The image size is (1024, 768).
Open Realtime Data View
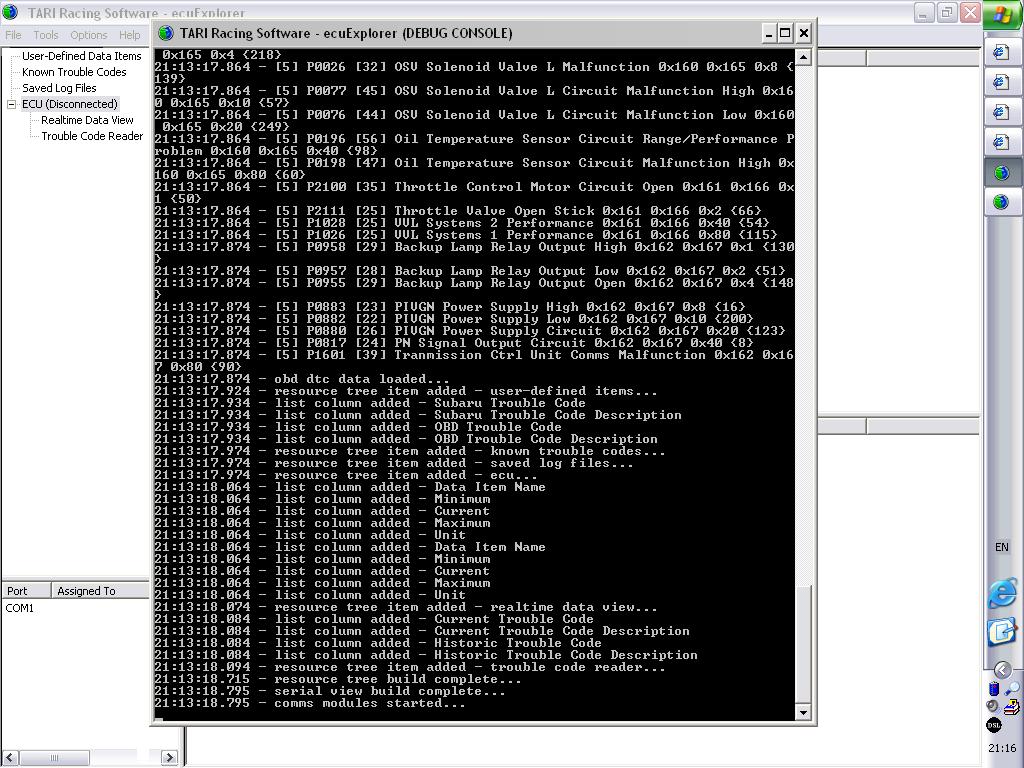(x=88, y=120)
